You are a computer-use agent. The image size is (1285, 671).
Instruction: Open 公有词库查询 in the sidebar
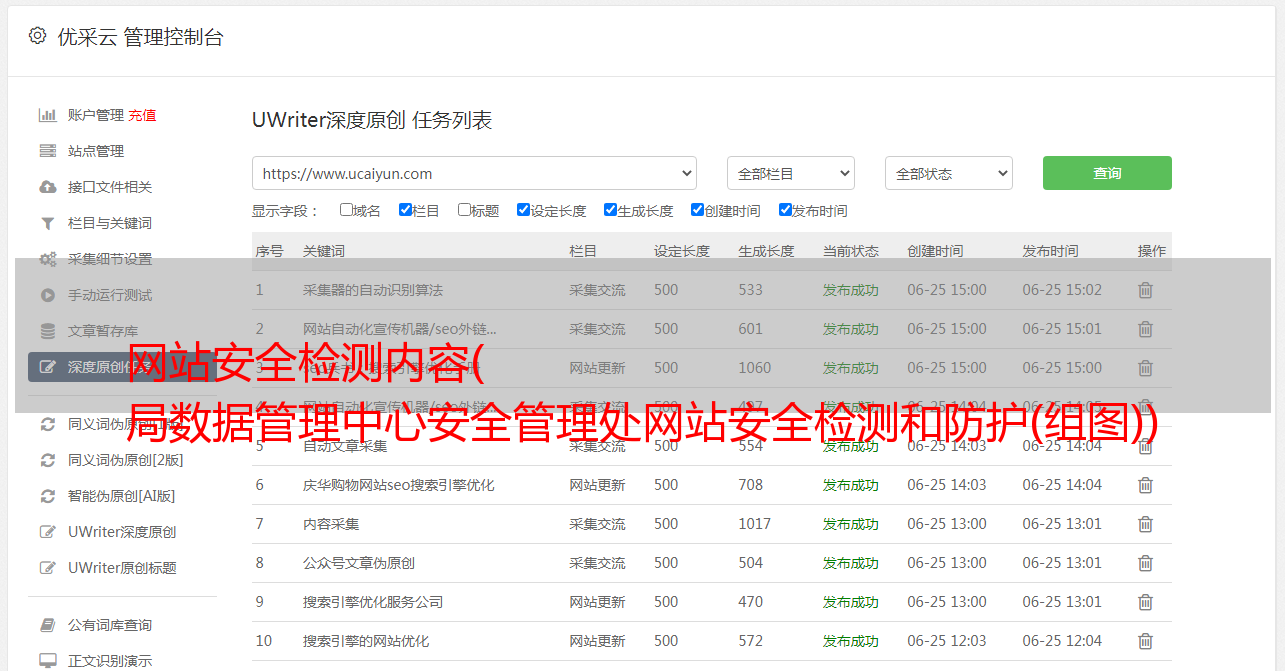(110, 625)
